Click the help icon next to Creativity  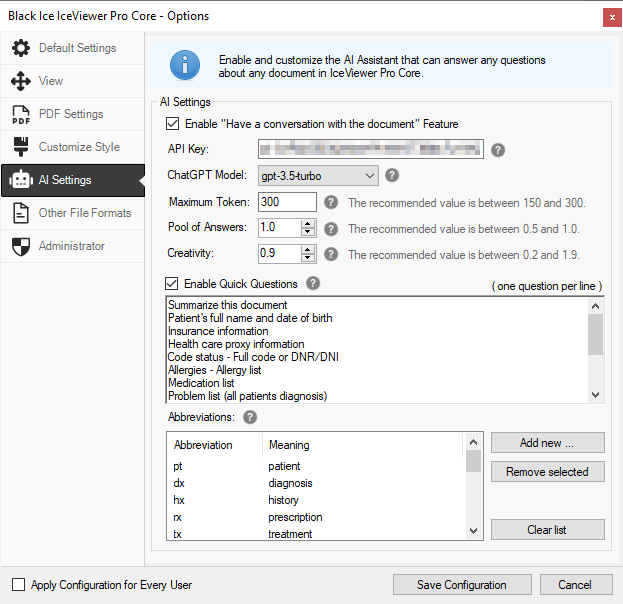pyautogui.click(x=330, y=254)
